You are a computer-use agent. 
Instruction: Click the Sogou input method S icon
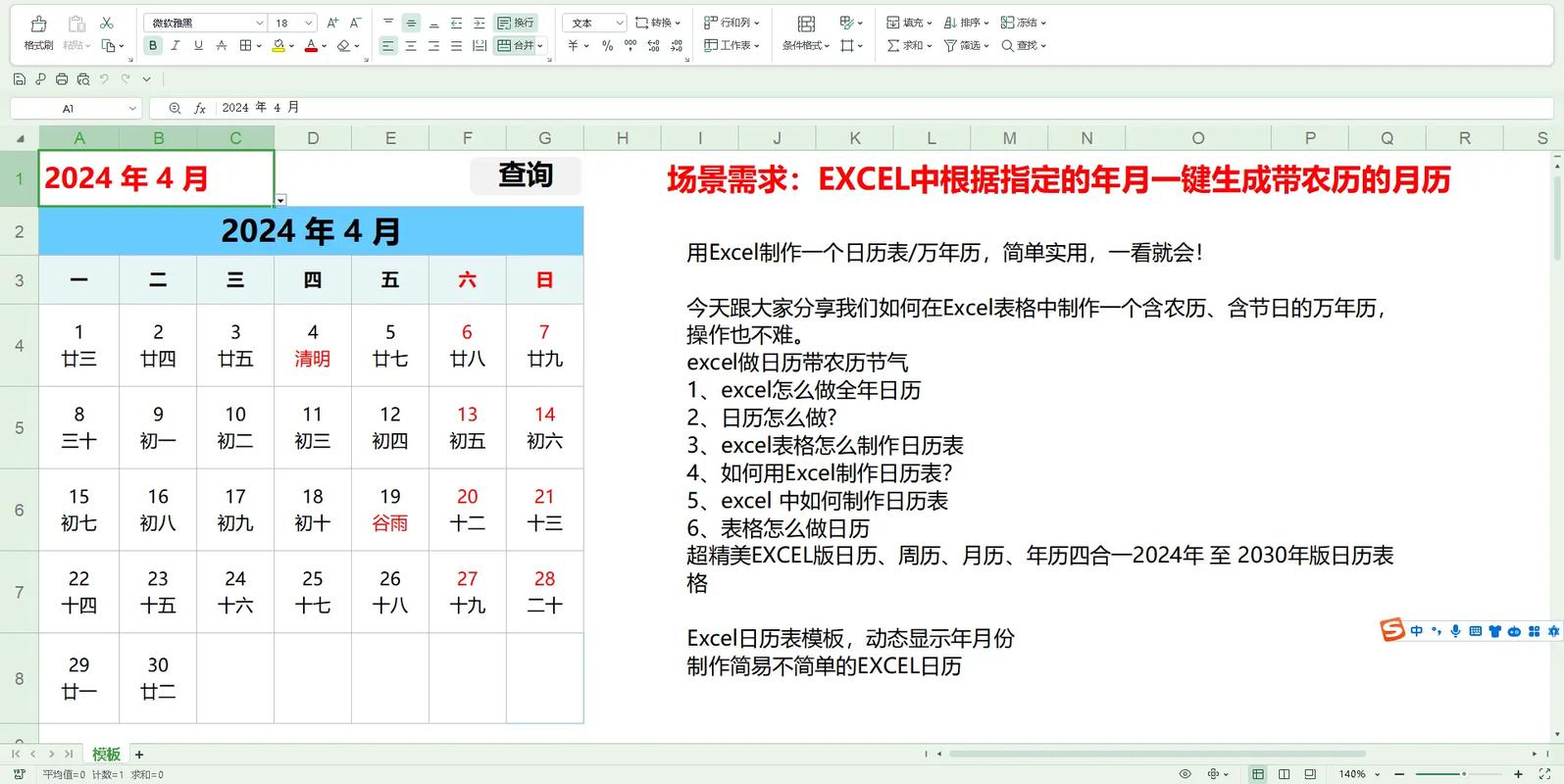[x=1392, y=630]
